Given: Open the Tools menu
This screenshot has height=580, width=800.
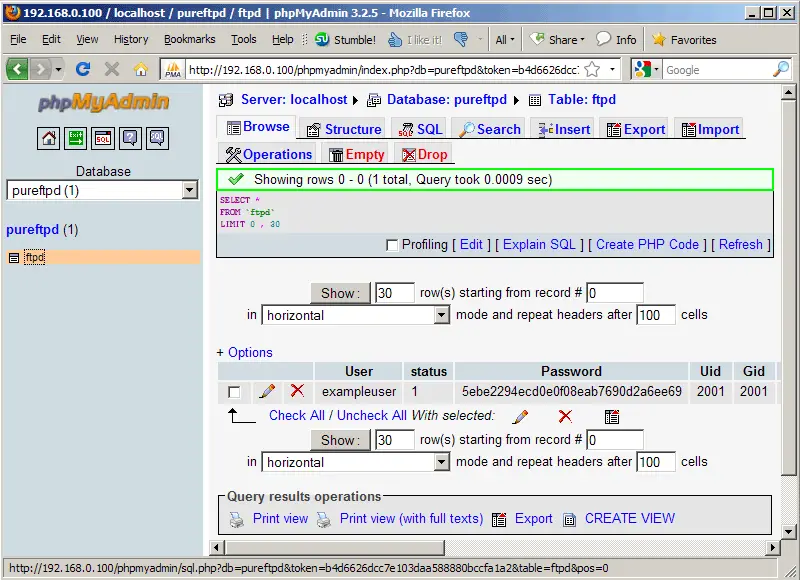Looking at the screenshot, I should tap(243, 39).
